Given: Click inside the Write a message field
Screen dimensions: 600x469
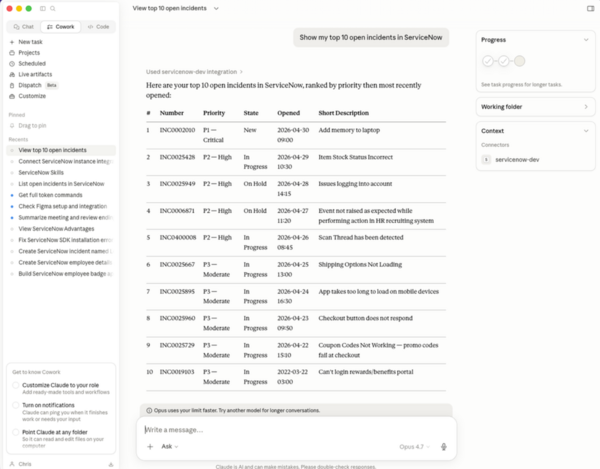Looking at the screenshot, I should (296, 430).
